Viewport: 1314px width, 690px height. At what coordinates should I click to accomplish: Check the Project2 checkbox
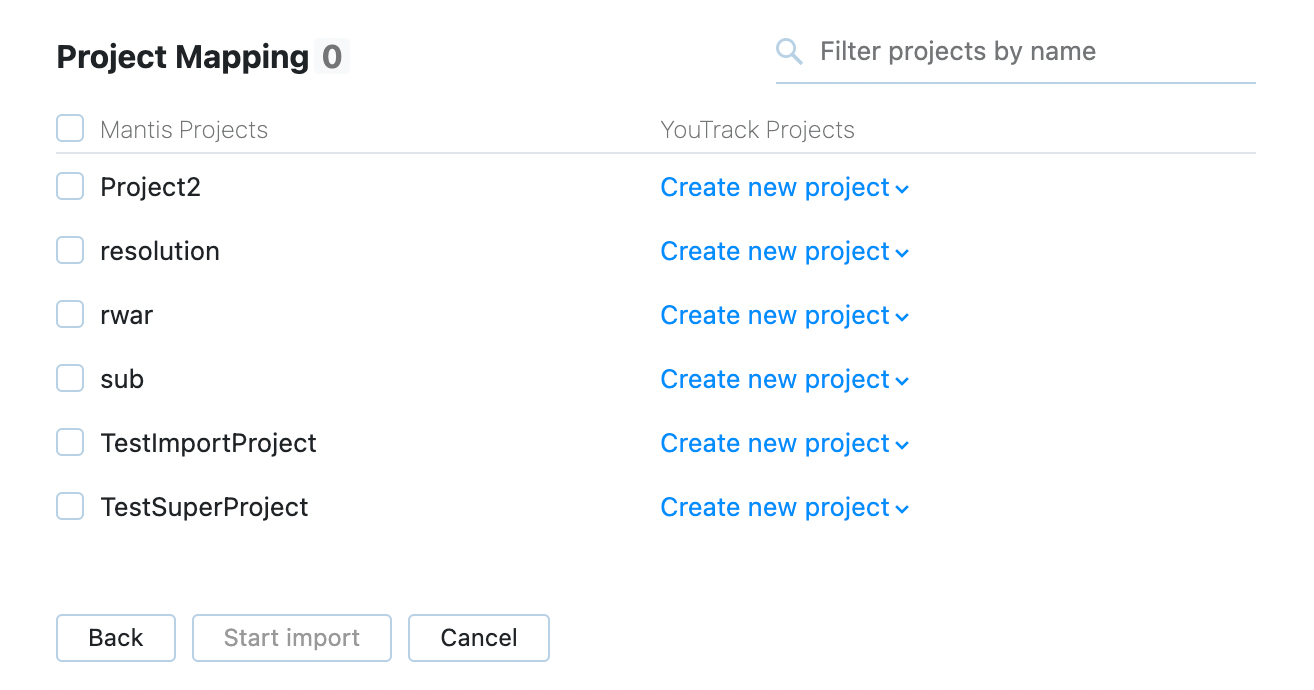(x=69, y=186)
